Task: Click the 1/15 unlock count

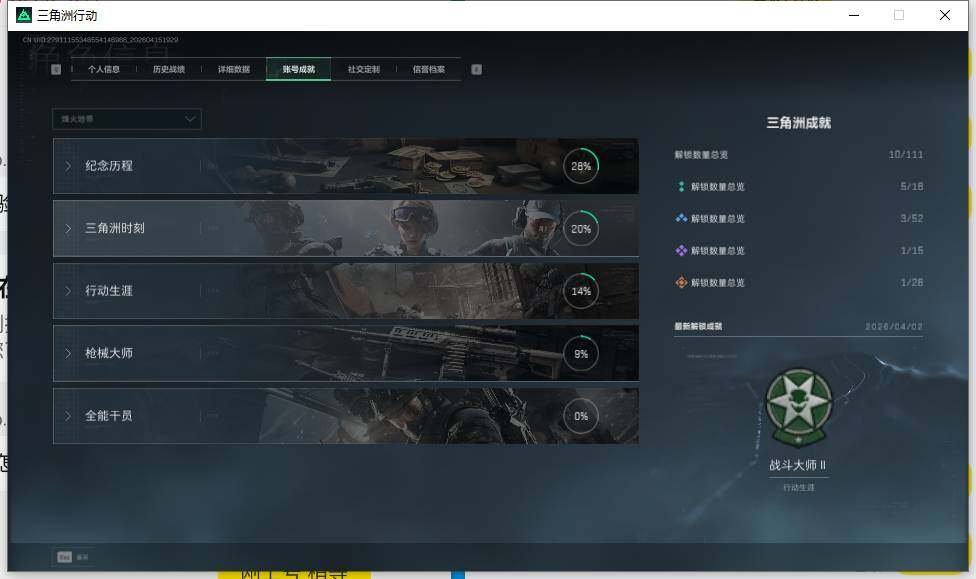Action: [x=911, y=250]
